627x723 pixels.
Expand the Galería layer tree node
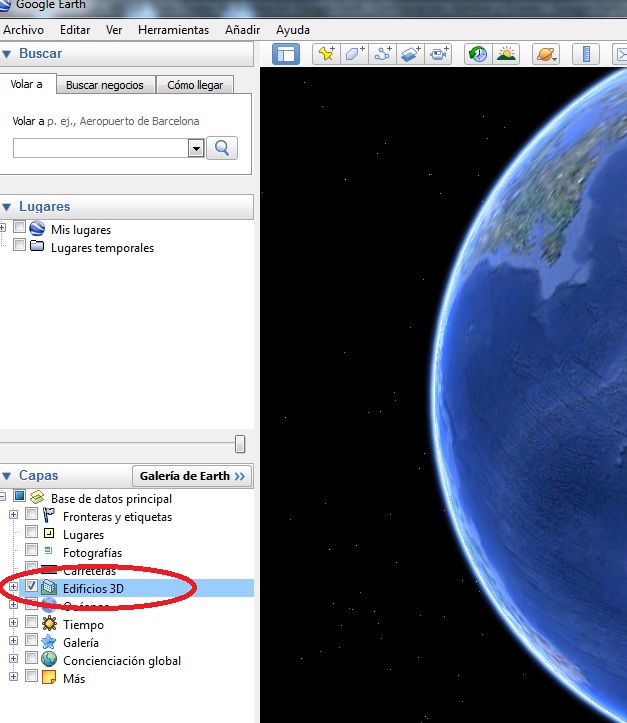[13, 642]
